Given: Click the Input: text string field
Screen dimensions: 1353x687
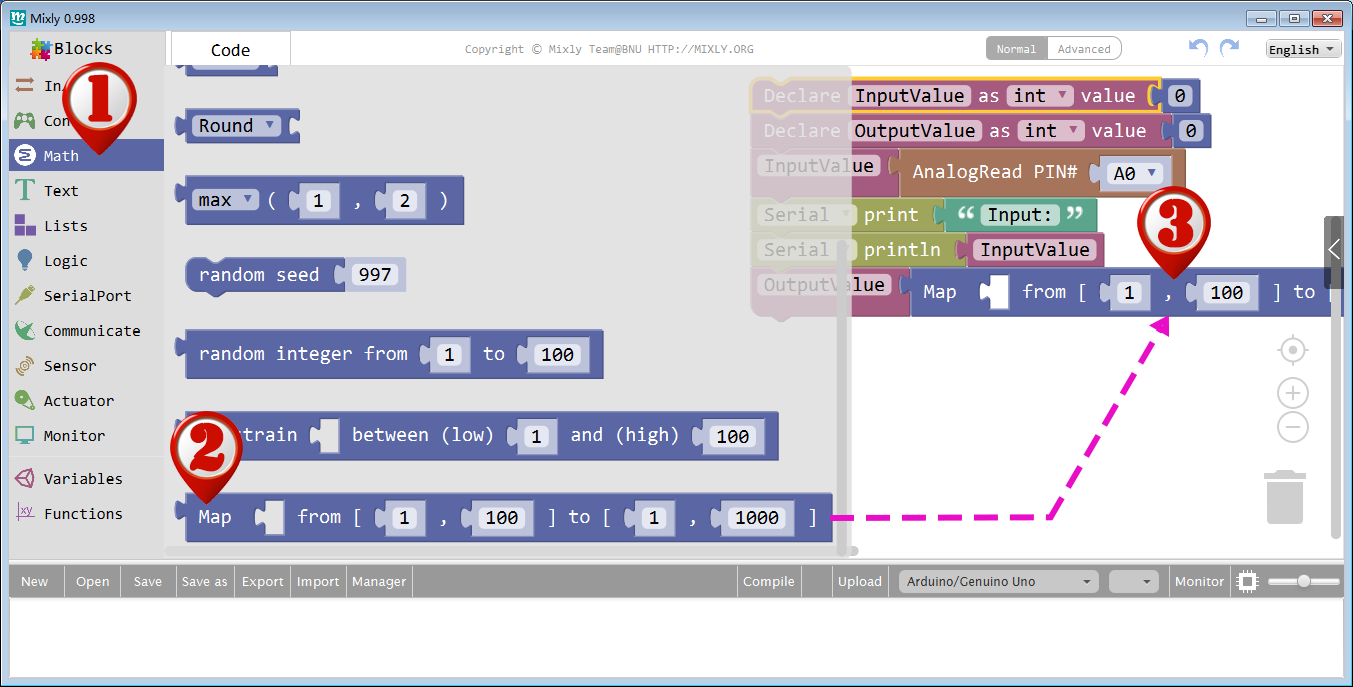Looking at the screenshot, I should coord(1020,215).
